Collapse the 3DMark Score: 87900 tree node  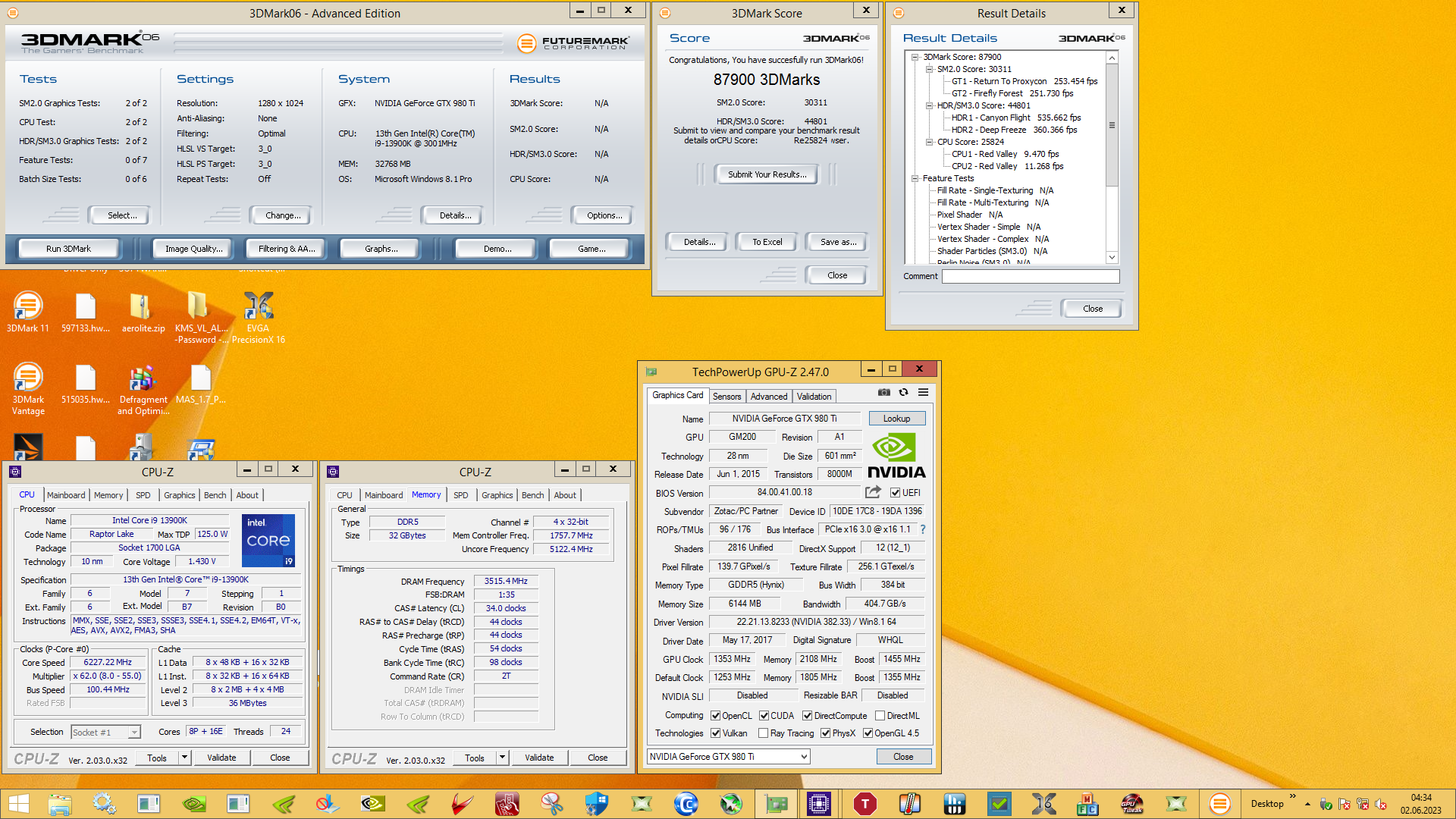(x=915, y=57)
